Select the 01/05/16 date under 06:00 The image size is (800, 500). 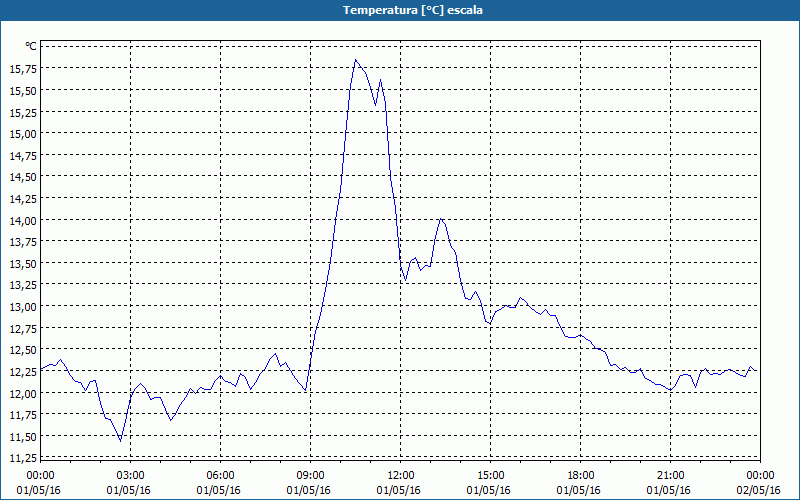(218, 490)
